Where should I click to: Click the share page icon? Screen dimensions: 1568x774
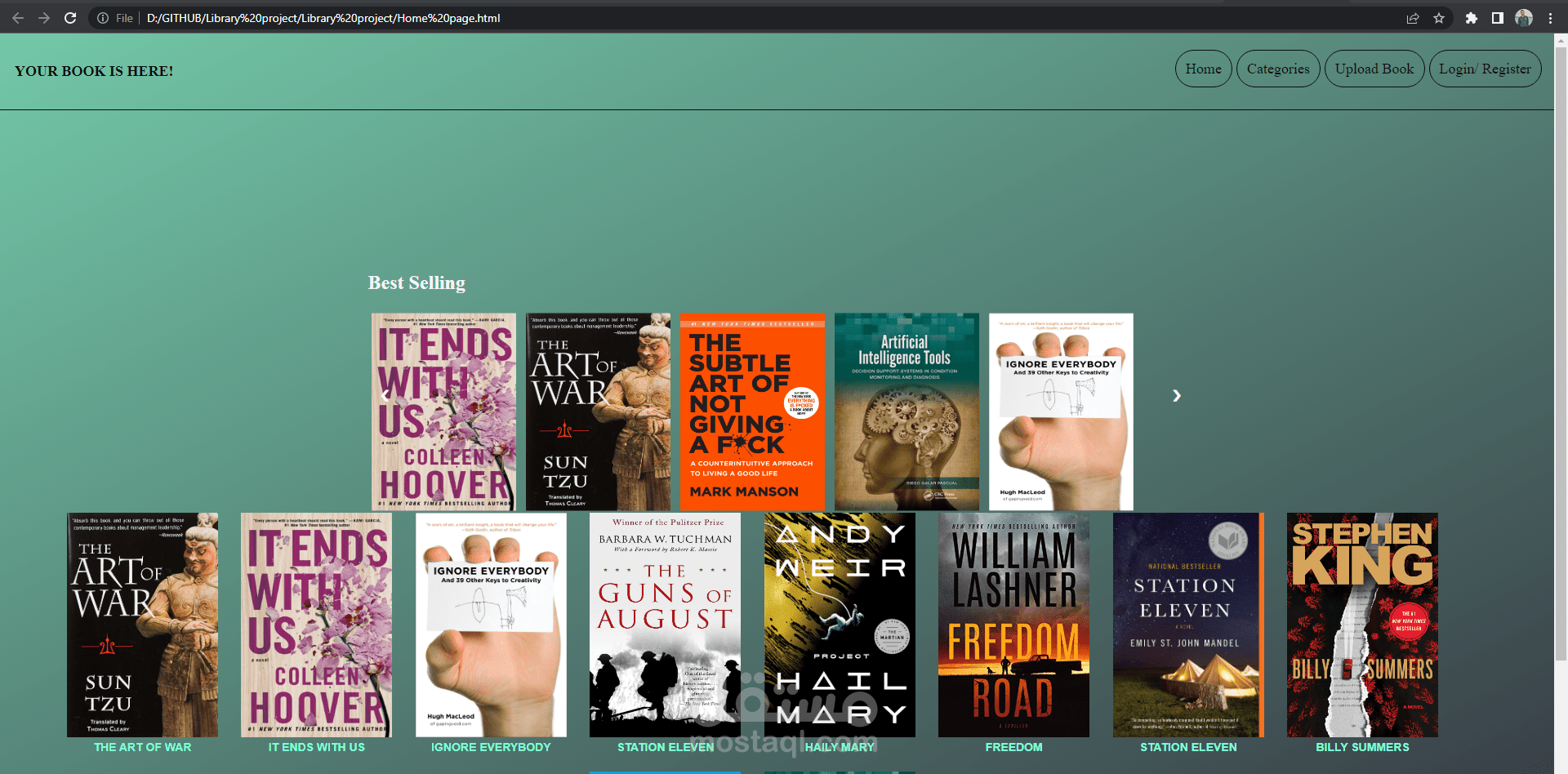point(1412,17)
